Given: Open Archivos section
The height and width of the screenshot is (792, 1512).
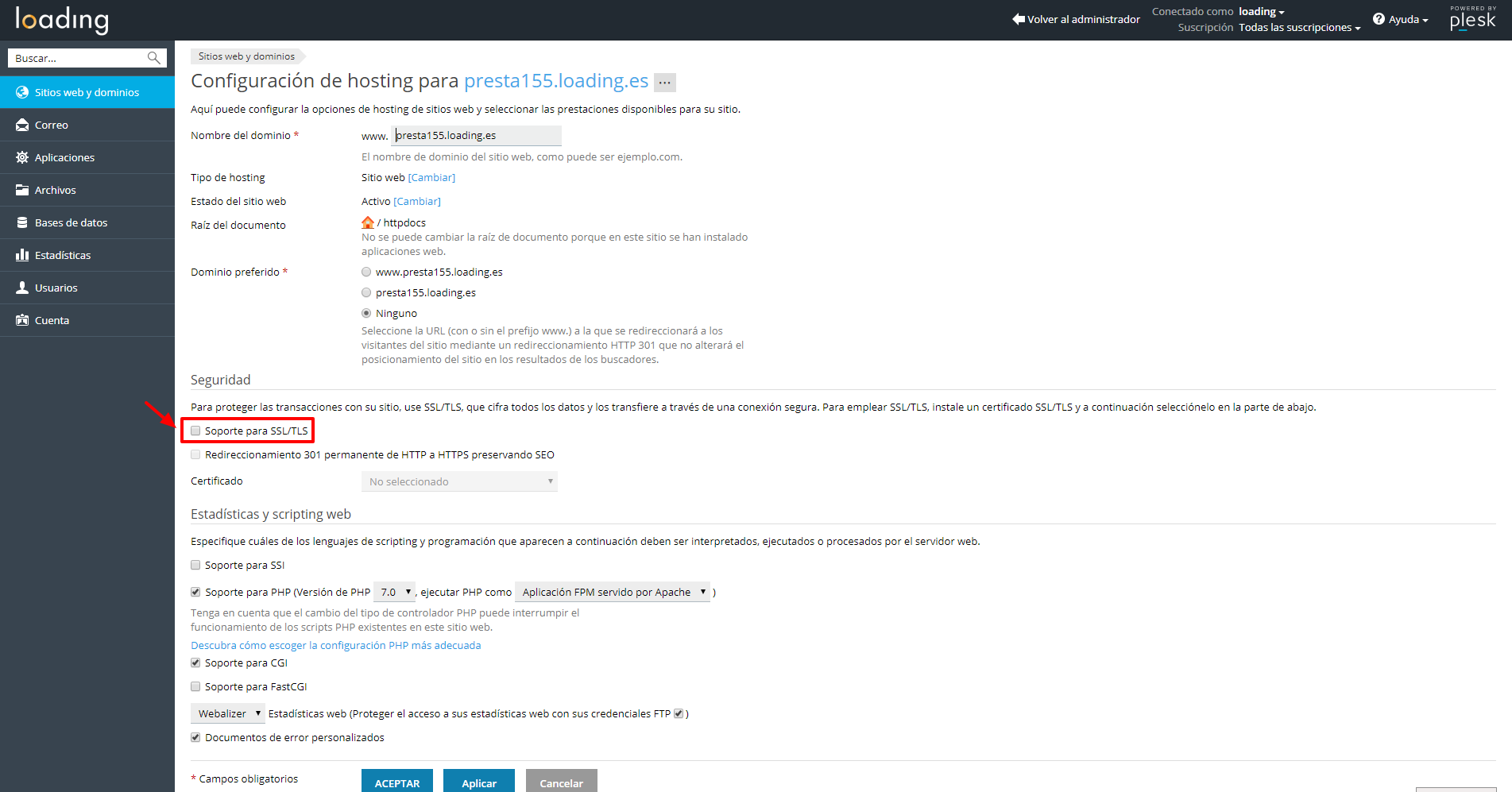Looking at the screenshot, I should point(87,190).
